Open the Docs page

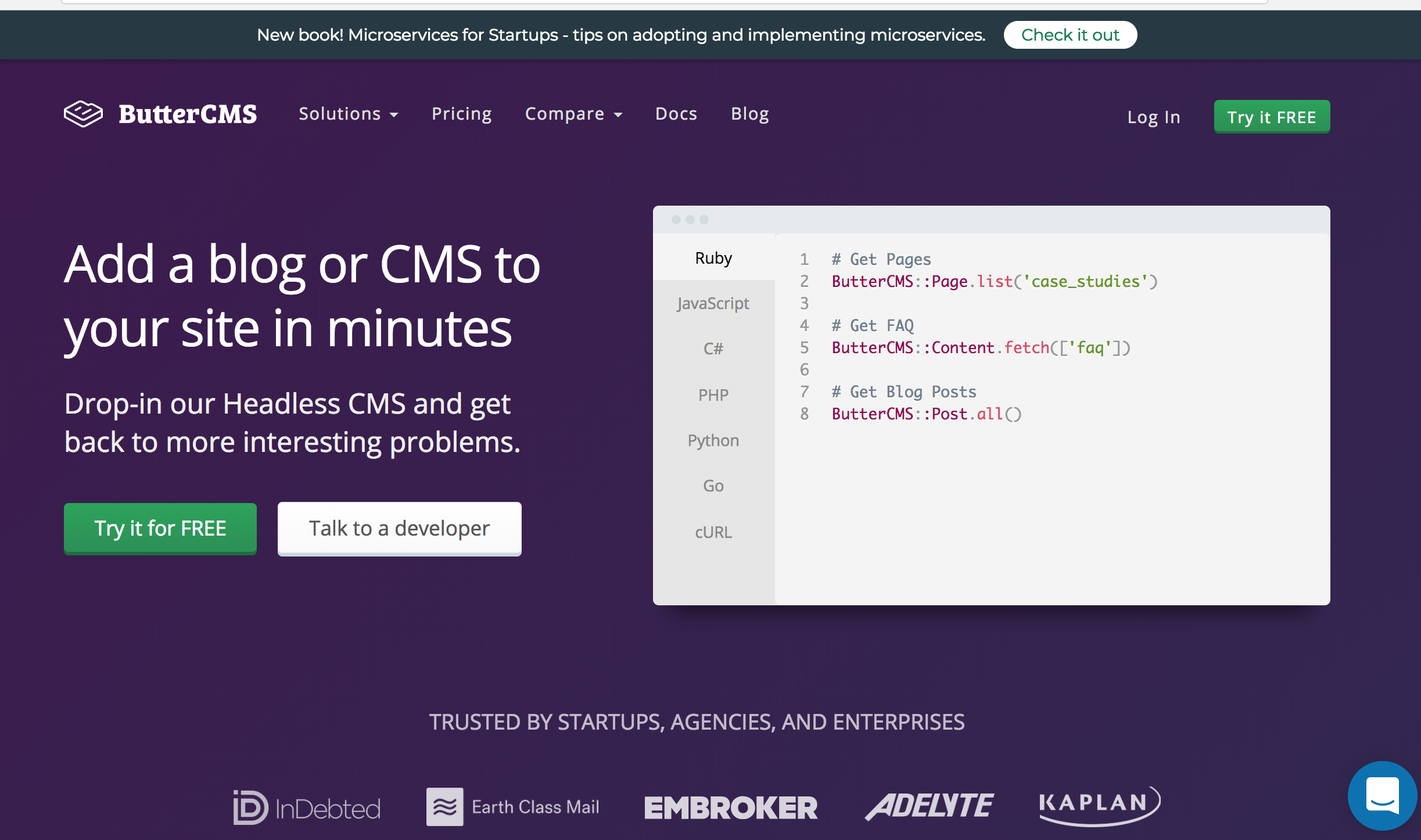pyautogui.click(x=676, y=114)
